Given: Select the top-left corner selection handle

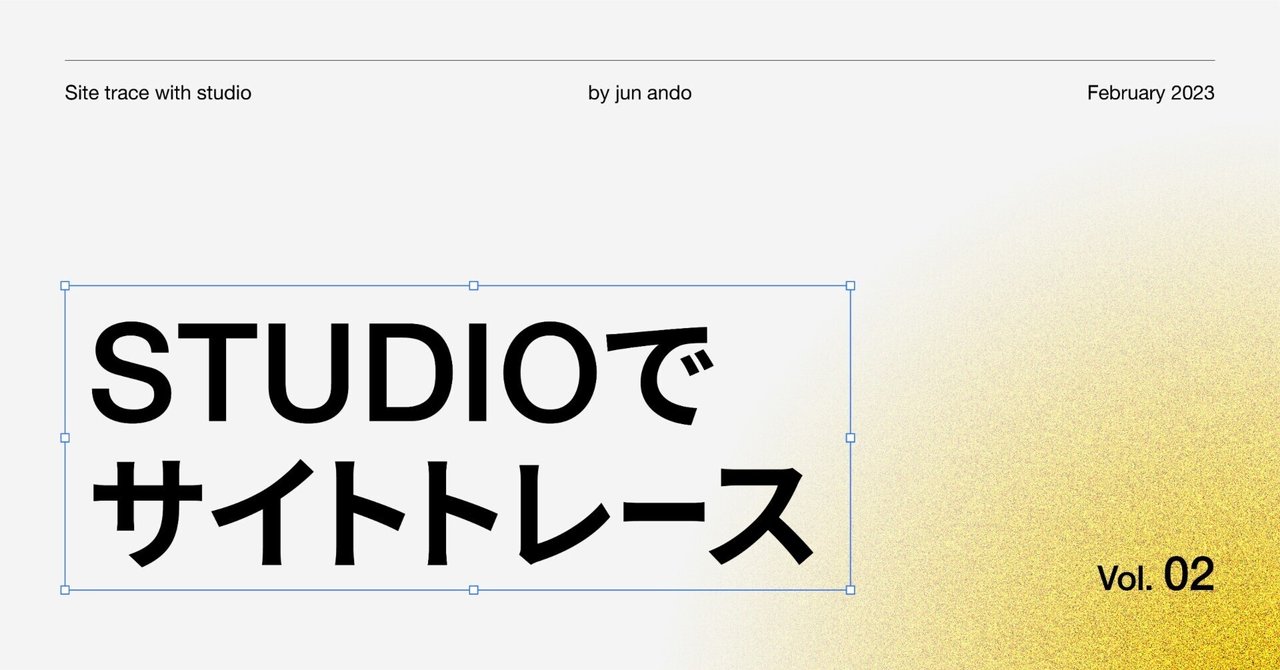Looking at the screenshot, I should click(66, 285).
